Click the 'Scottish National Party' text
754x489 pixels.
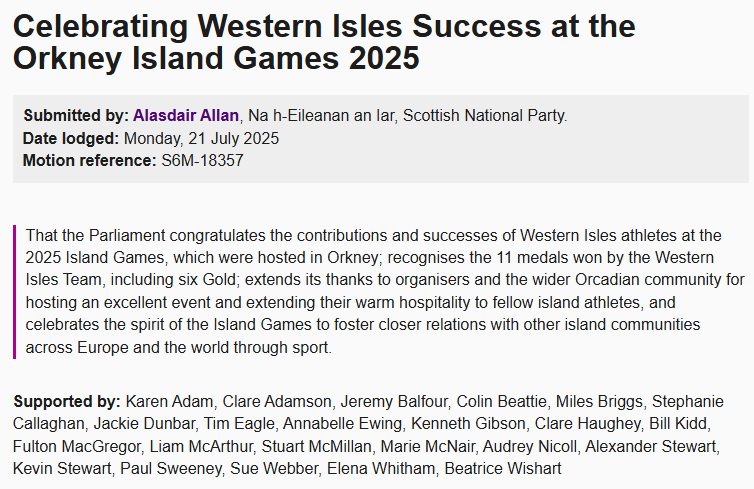[484, 116]
